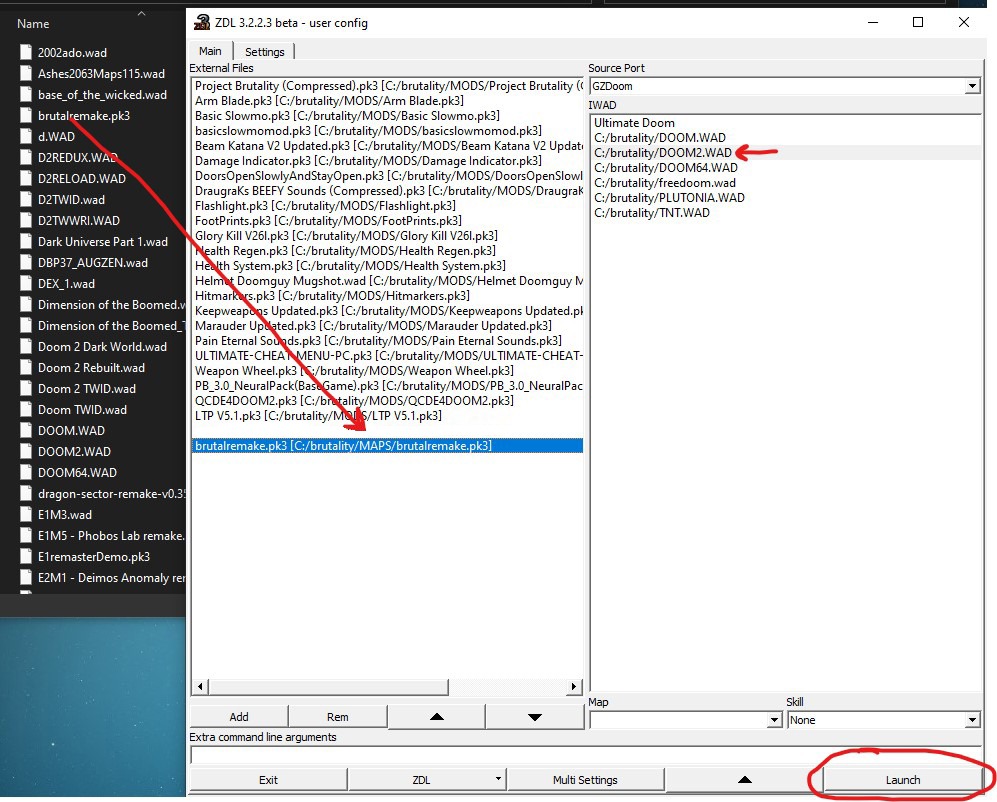Select basicslowmomod.pk3 external file
Viewport: 997px width, 802px height.
pos(387,130)
